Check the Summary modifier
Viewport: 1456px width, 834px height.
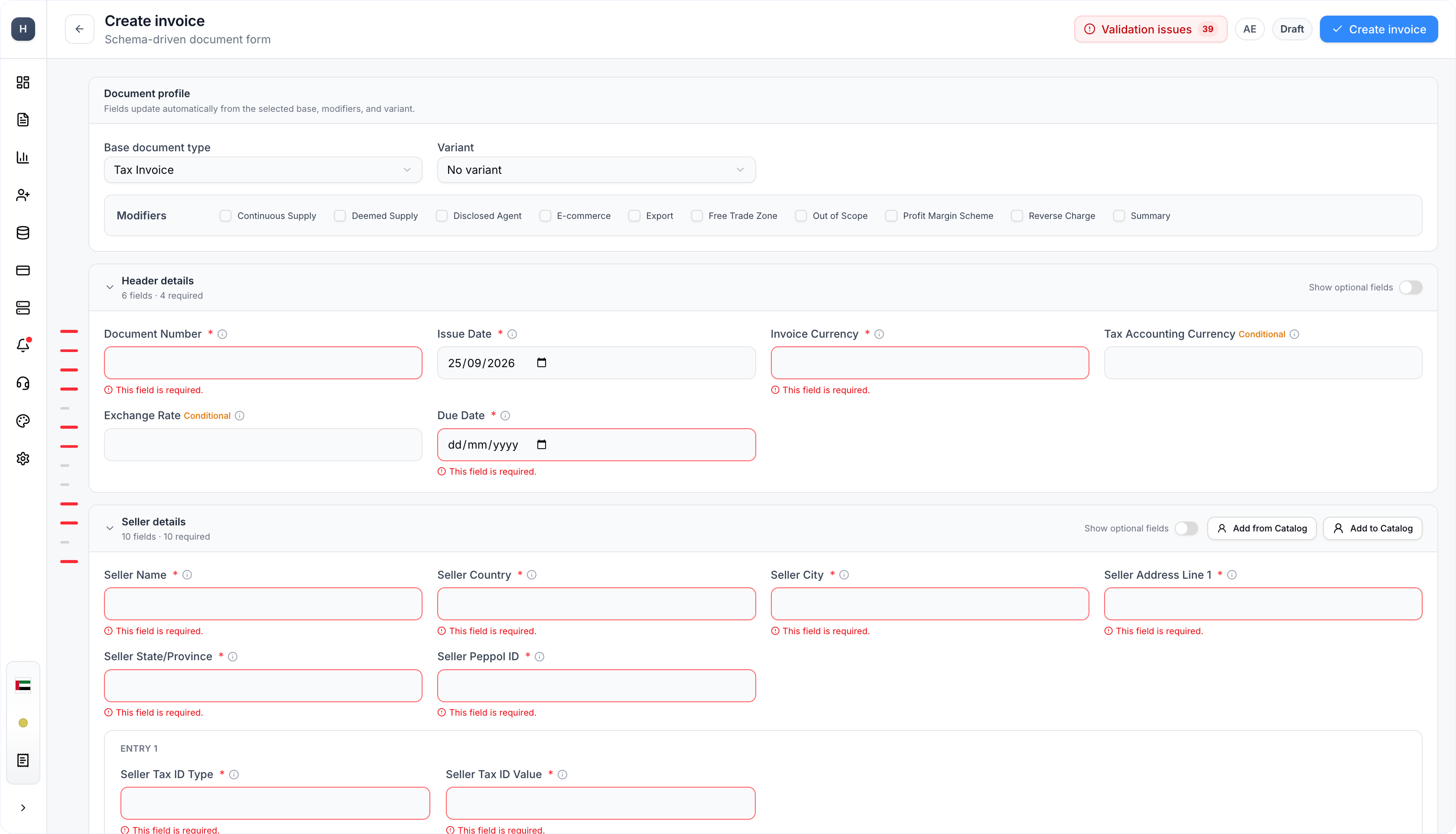1119,215
